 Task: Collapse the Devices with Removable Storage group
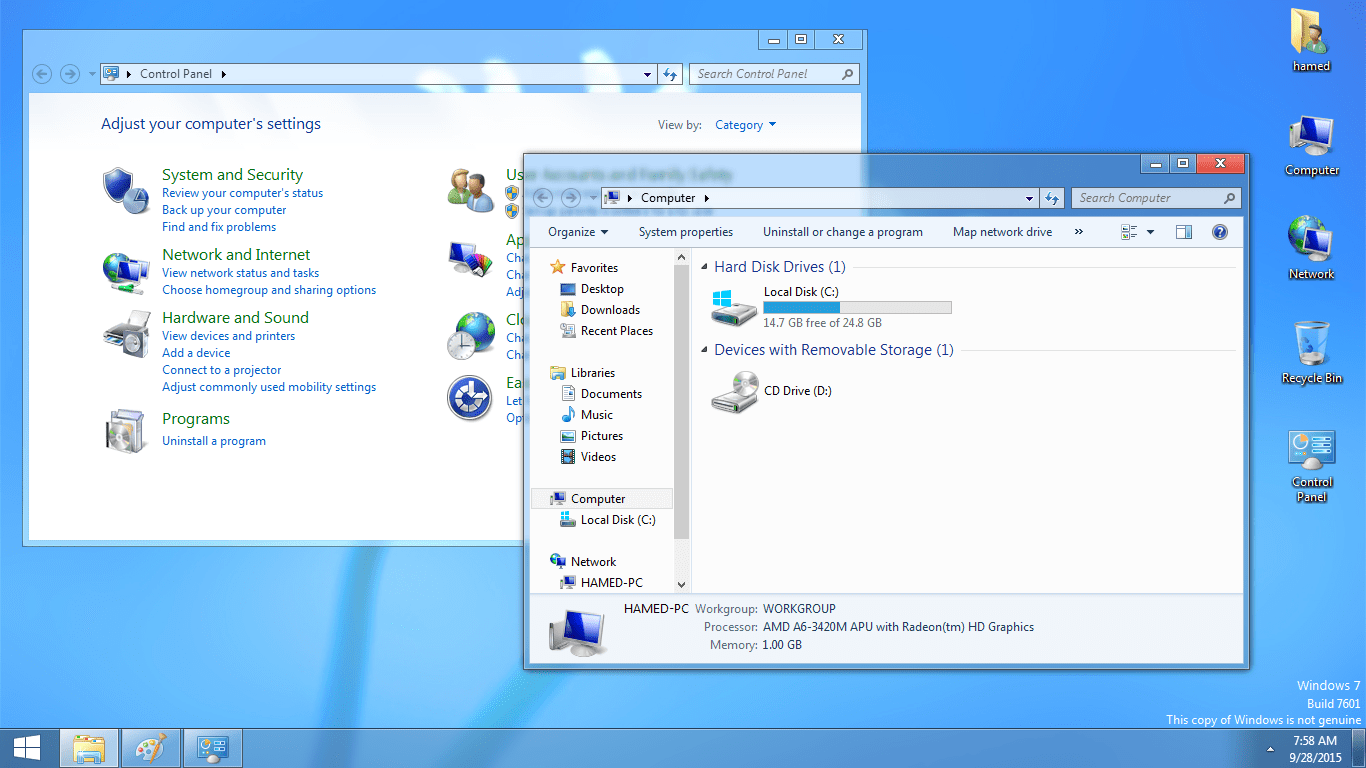[x=705, y=351]
